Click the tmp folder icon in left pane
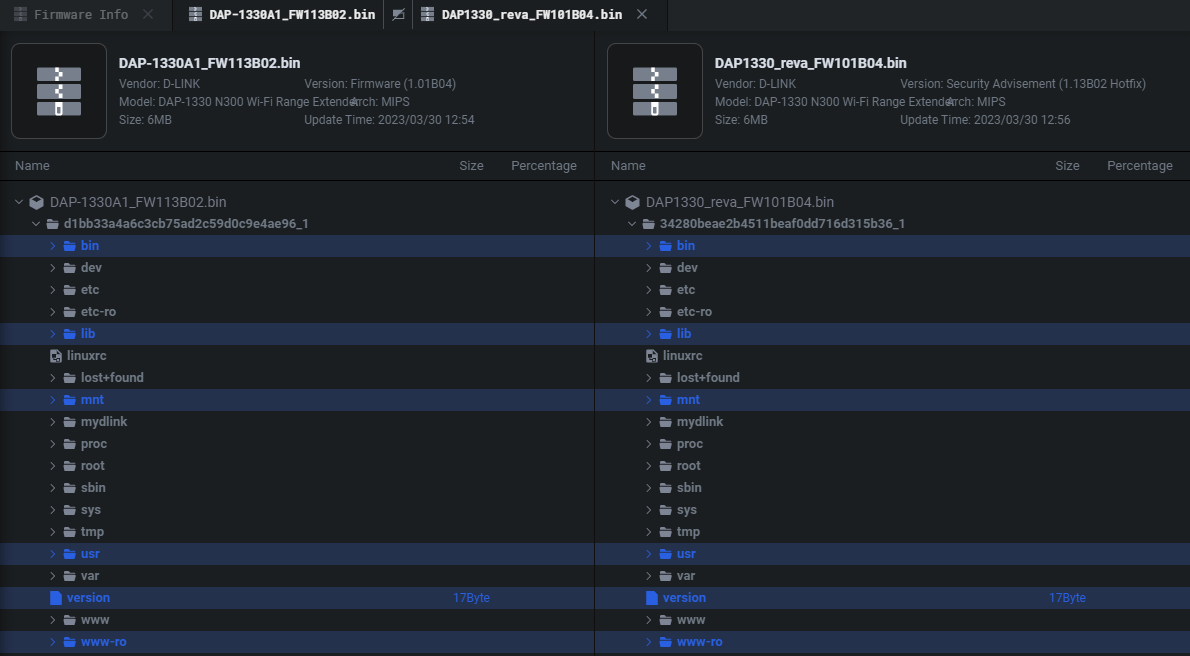Screen dimensions: 1190x656 tap(70, 532)
